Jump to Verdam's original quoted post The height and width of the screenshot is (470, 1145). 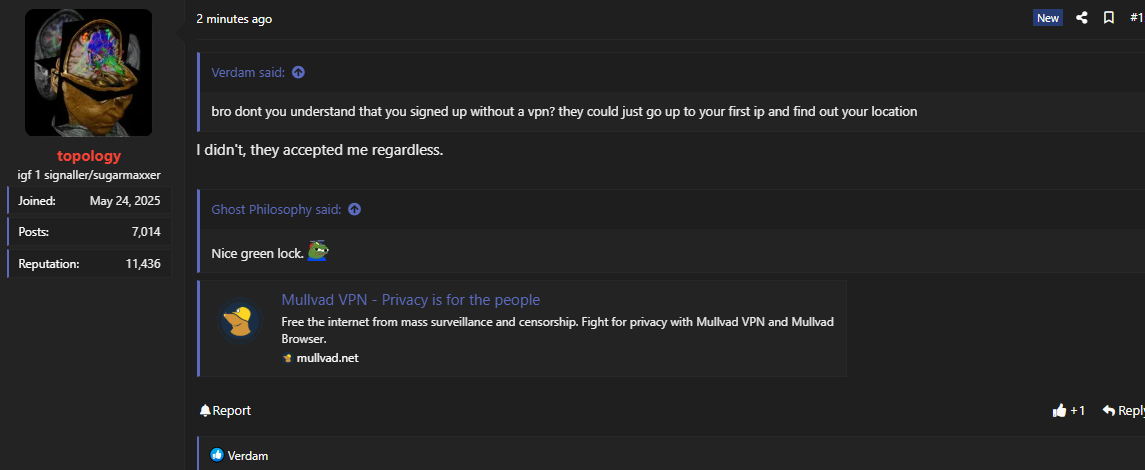298,72
